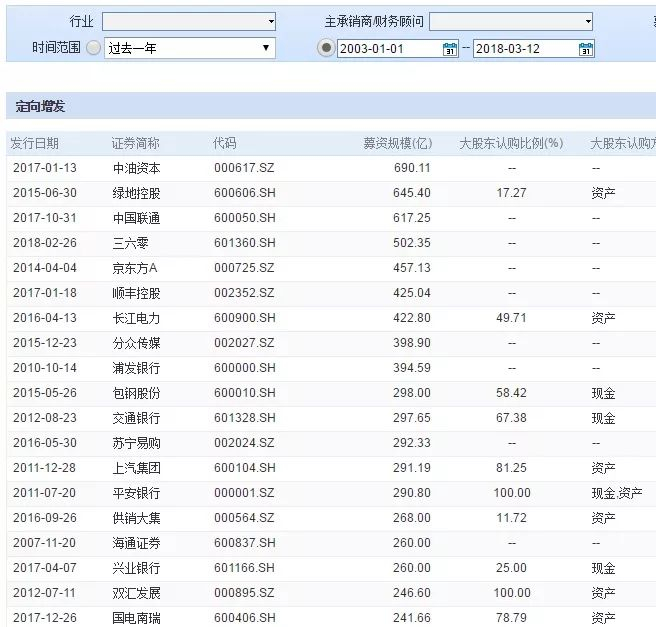The height and width of the screenshot is (627, 656).
Task: Click the 代码 column header
Action: [225, 143]
